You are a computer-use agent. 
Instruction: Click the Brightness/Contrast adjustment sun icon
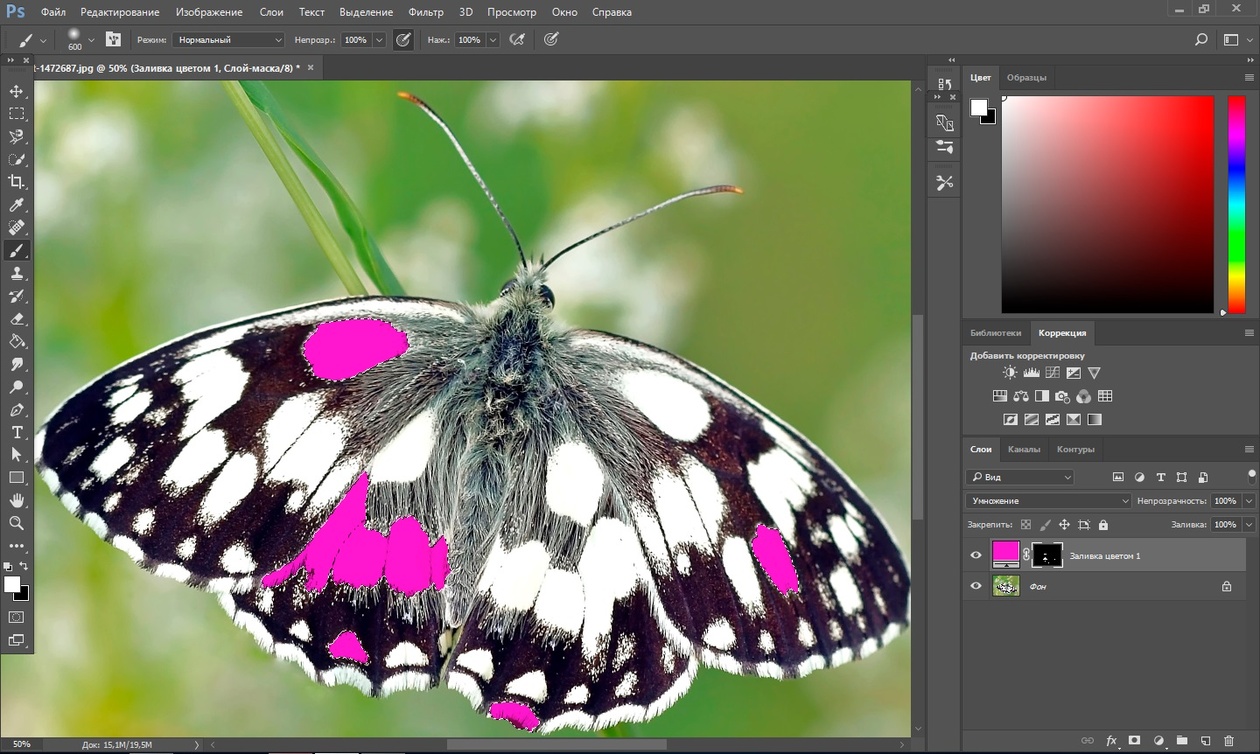pyautogui.click(x=1010, y=373)
